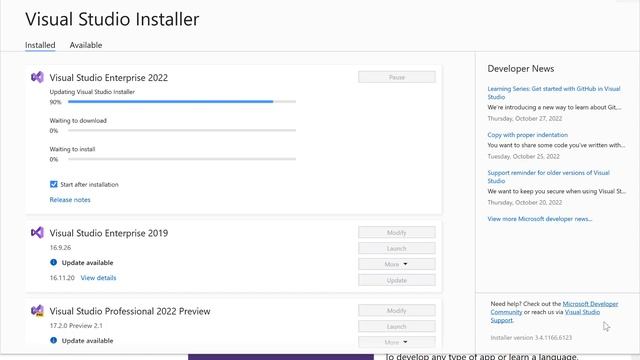Open the Learning Series GitHub news article
Viewport: 640px width, 360px height.
pyautogui.click(x=554, y=93)
